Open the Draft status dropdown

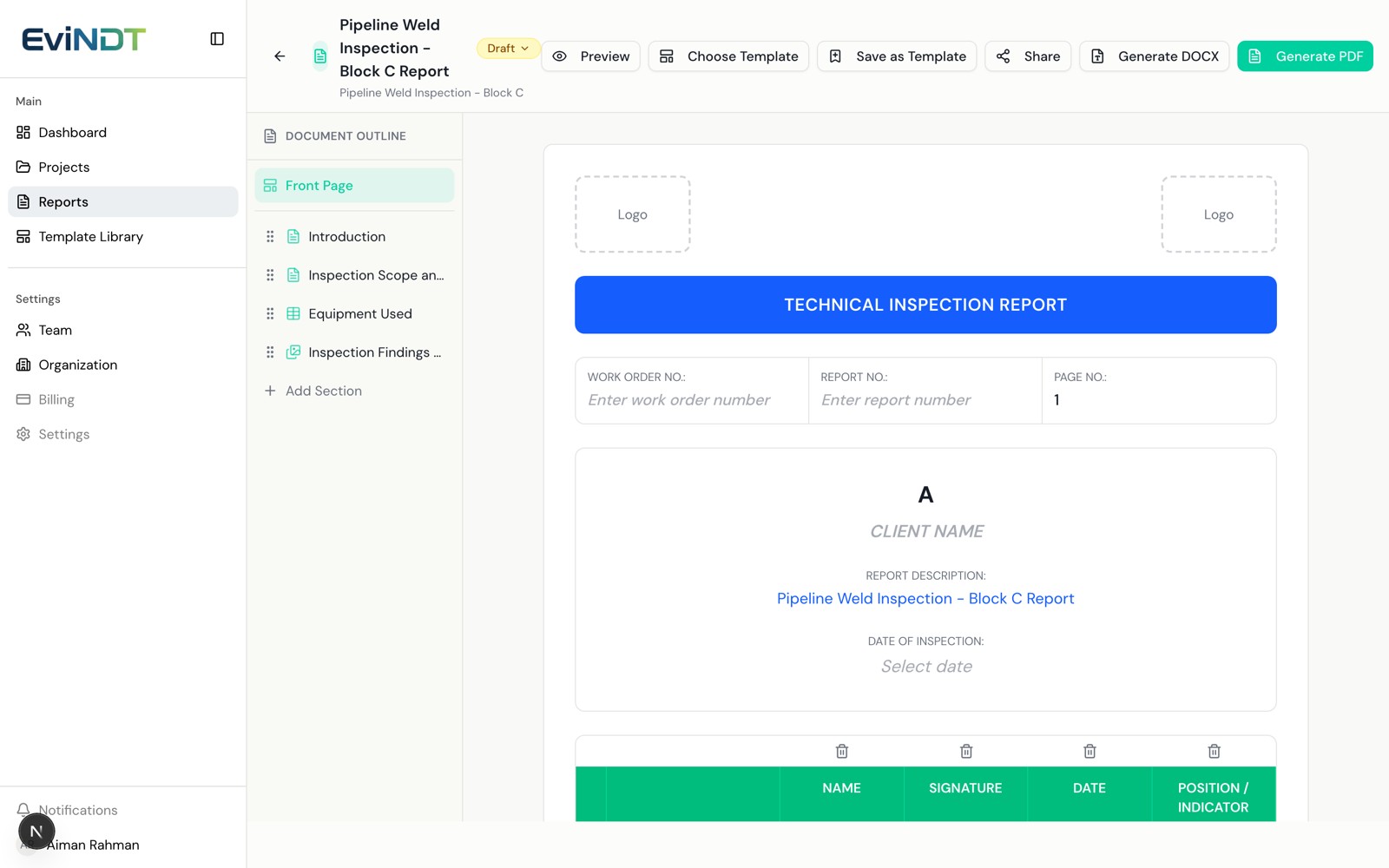pos(508,49)
